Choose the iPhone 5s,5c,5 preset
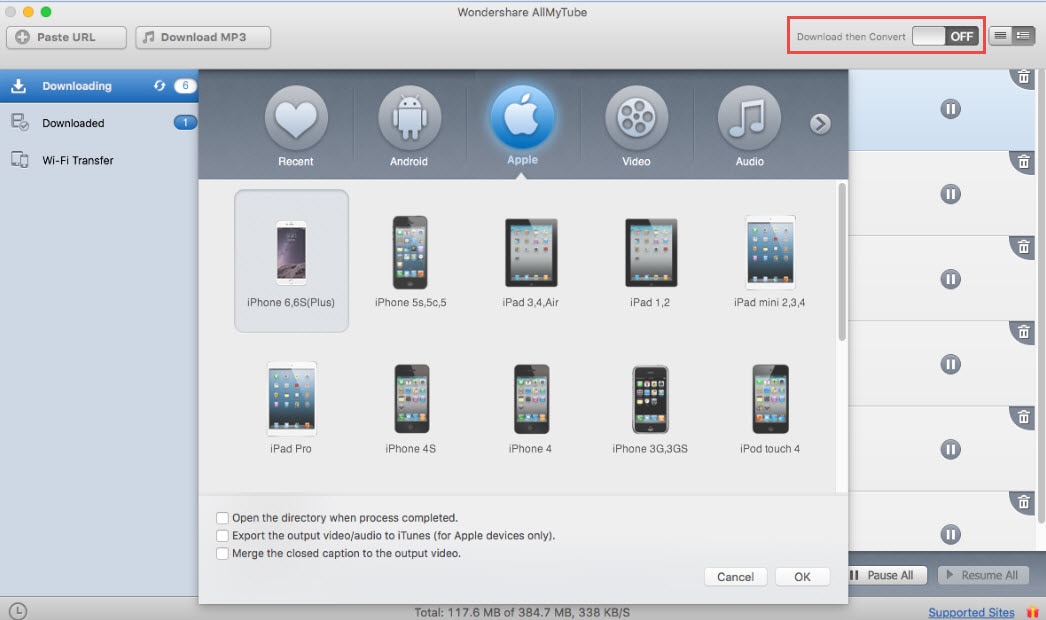 click(x=410, y=260)
